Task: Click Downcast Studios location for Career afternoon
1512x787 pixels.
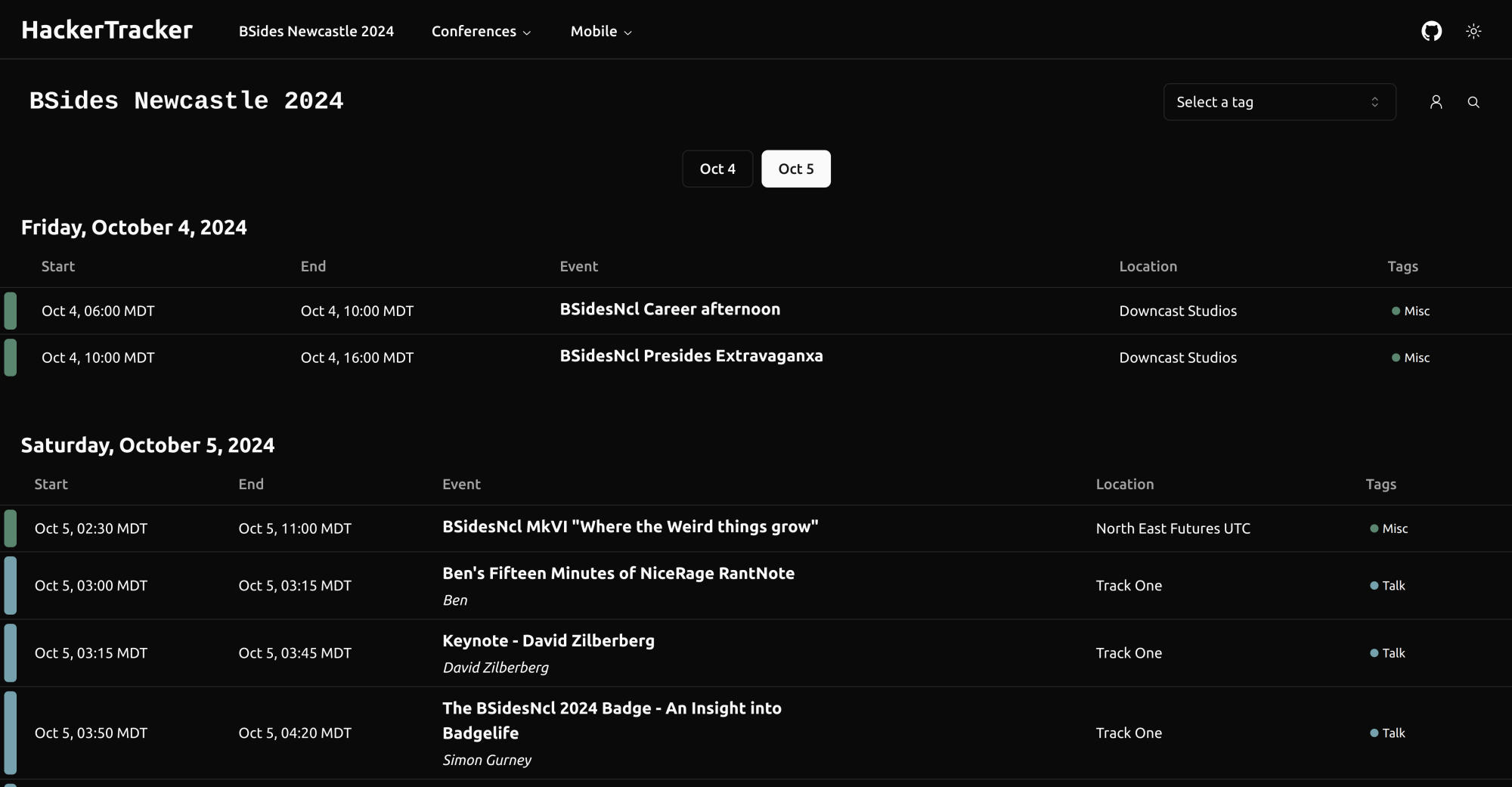Action: click(1178, 311)
